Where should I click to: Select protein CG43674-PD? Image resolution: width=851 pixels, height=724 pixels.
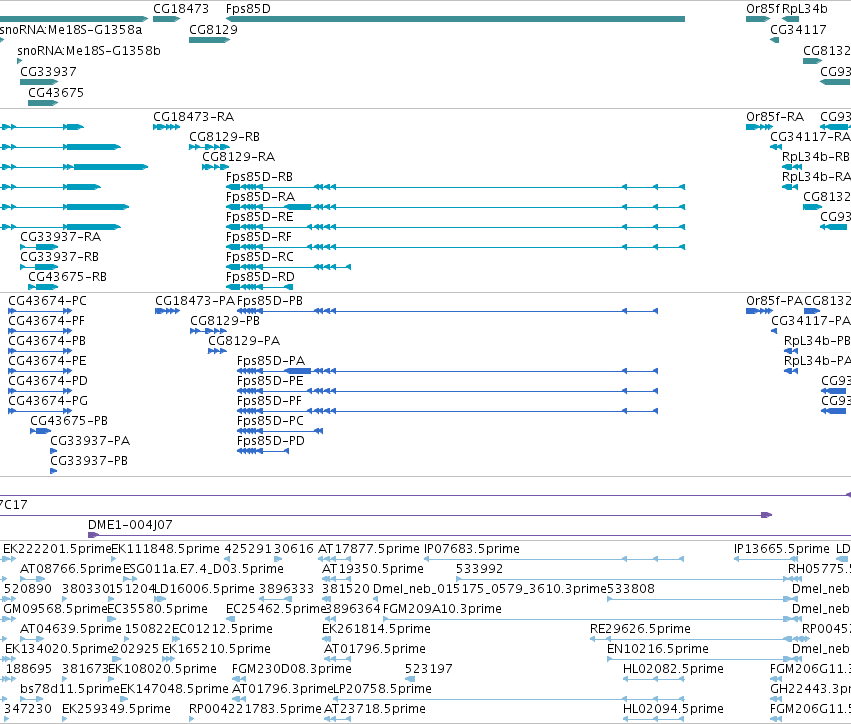coord(48,381)
